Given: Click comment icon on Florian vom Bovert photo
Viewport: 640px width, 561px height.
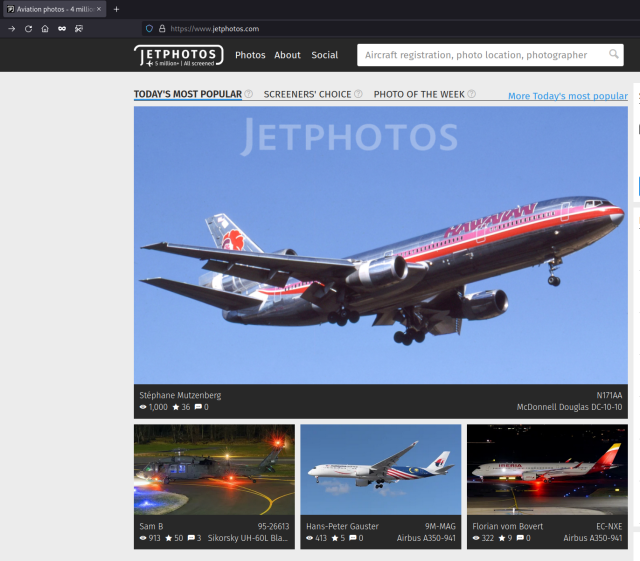Looking at the screenshot, I should click(x=520, y=538).
